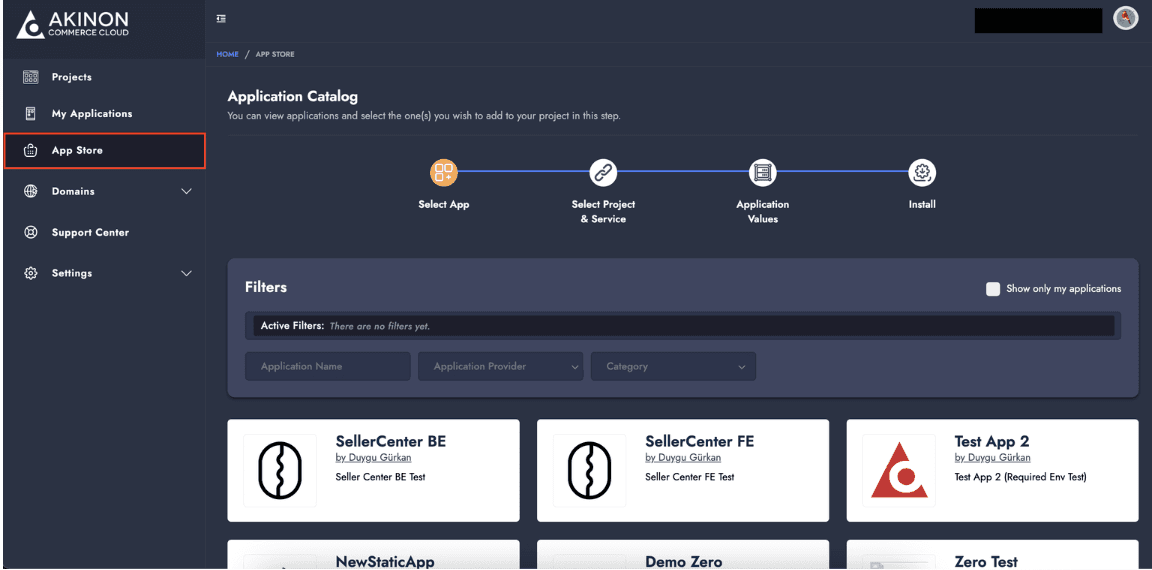The width and height of the screenshot is (1152, 570).
Task: Click the Install step icon
Action: tap(922, 173)
